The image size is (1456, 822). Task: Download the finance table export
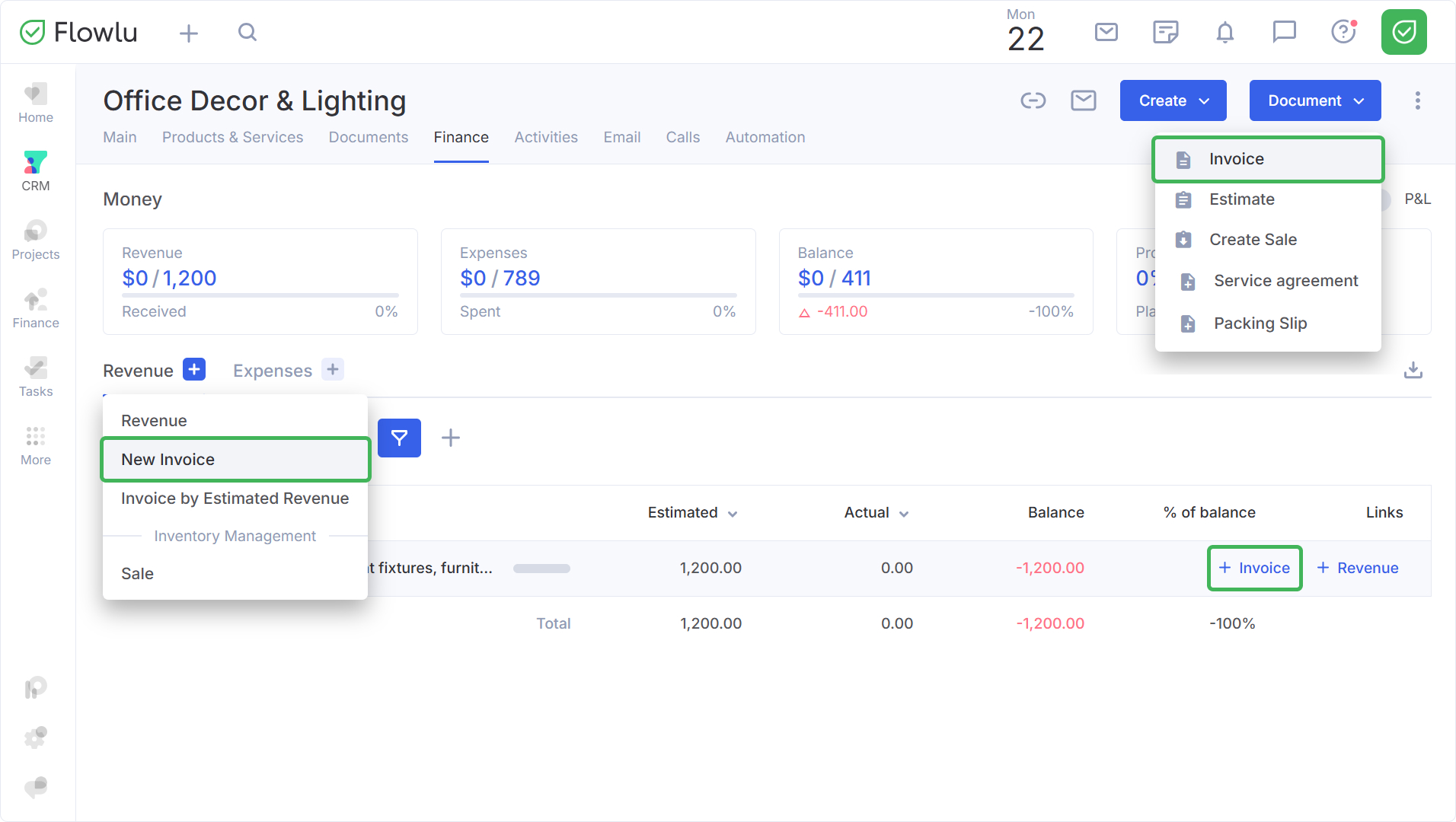tap(1413, 370)
